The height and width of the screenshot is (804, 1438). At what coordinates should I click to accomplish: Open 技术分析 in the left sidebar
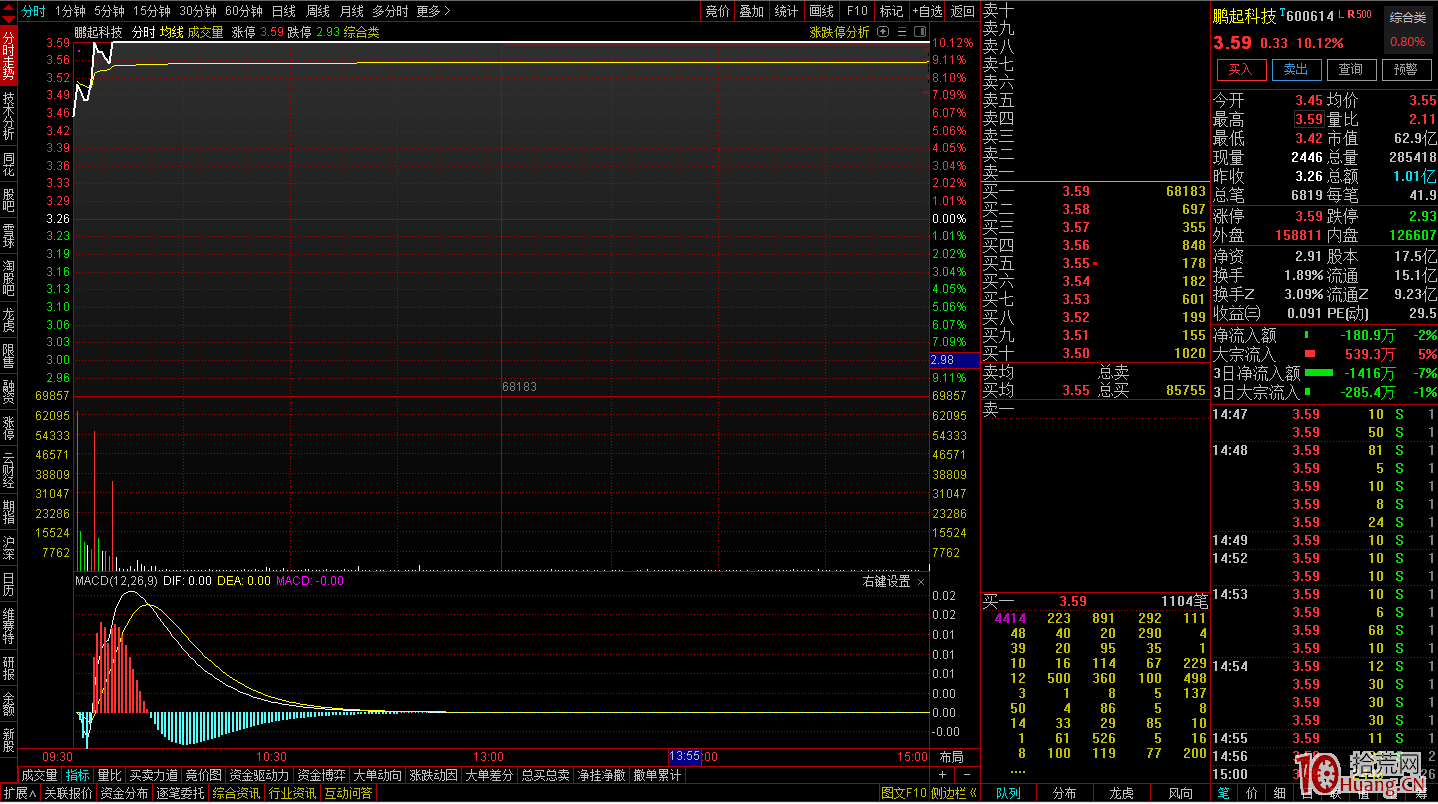click(x=8, y=116)
